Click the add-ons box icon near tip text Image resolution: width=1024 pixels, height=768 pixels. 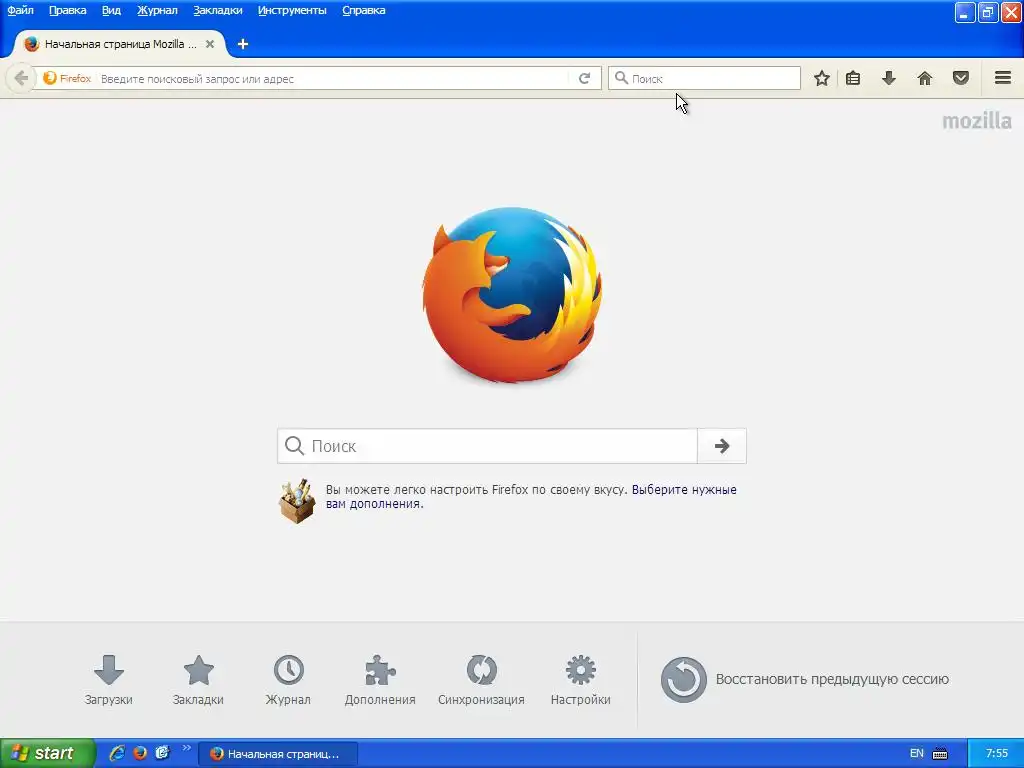tap(297, 501)
